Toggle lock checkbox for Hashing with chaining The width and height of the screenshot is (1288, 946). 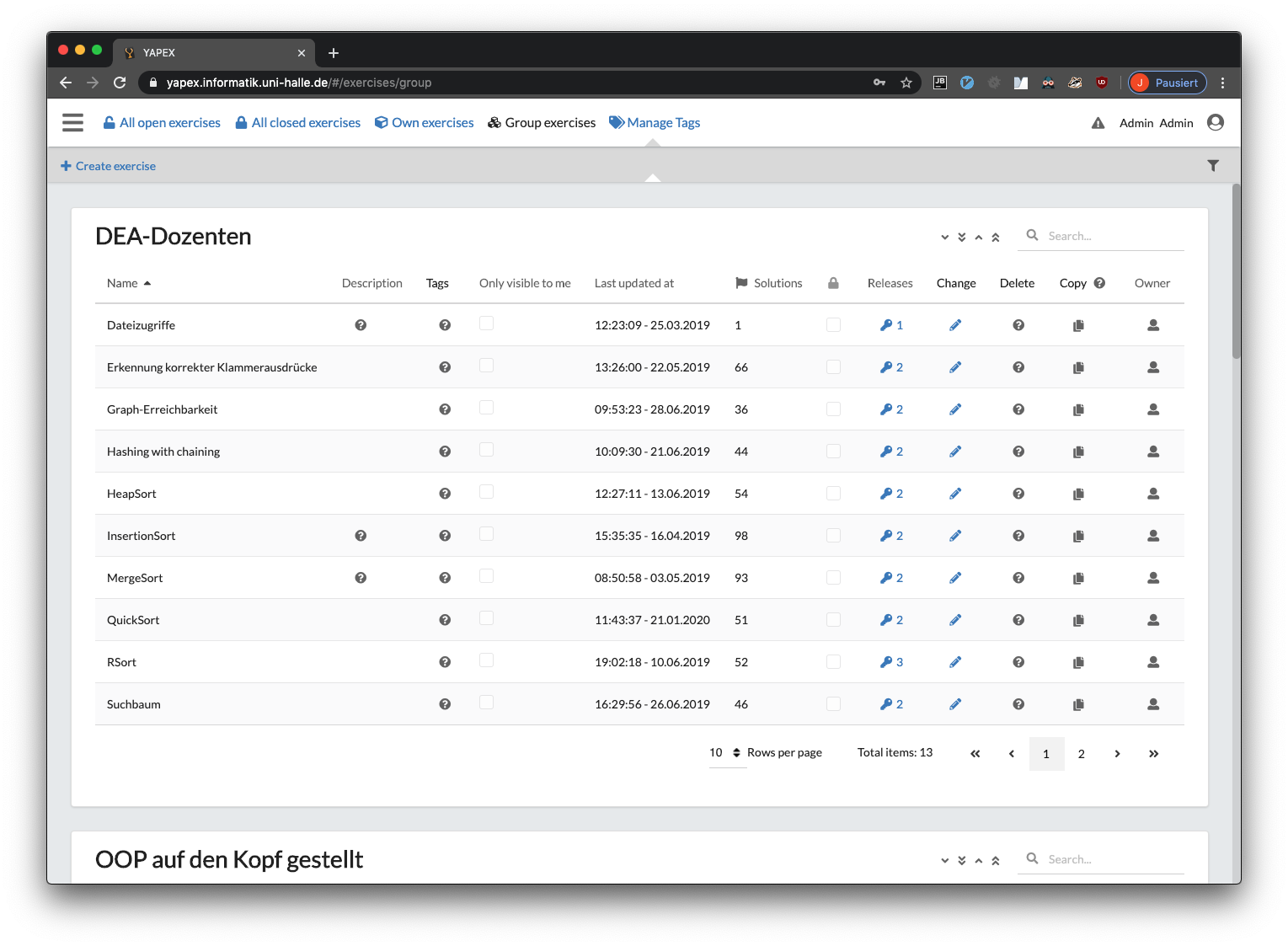[833, 451]
